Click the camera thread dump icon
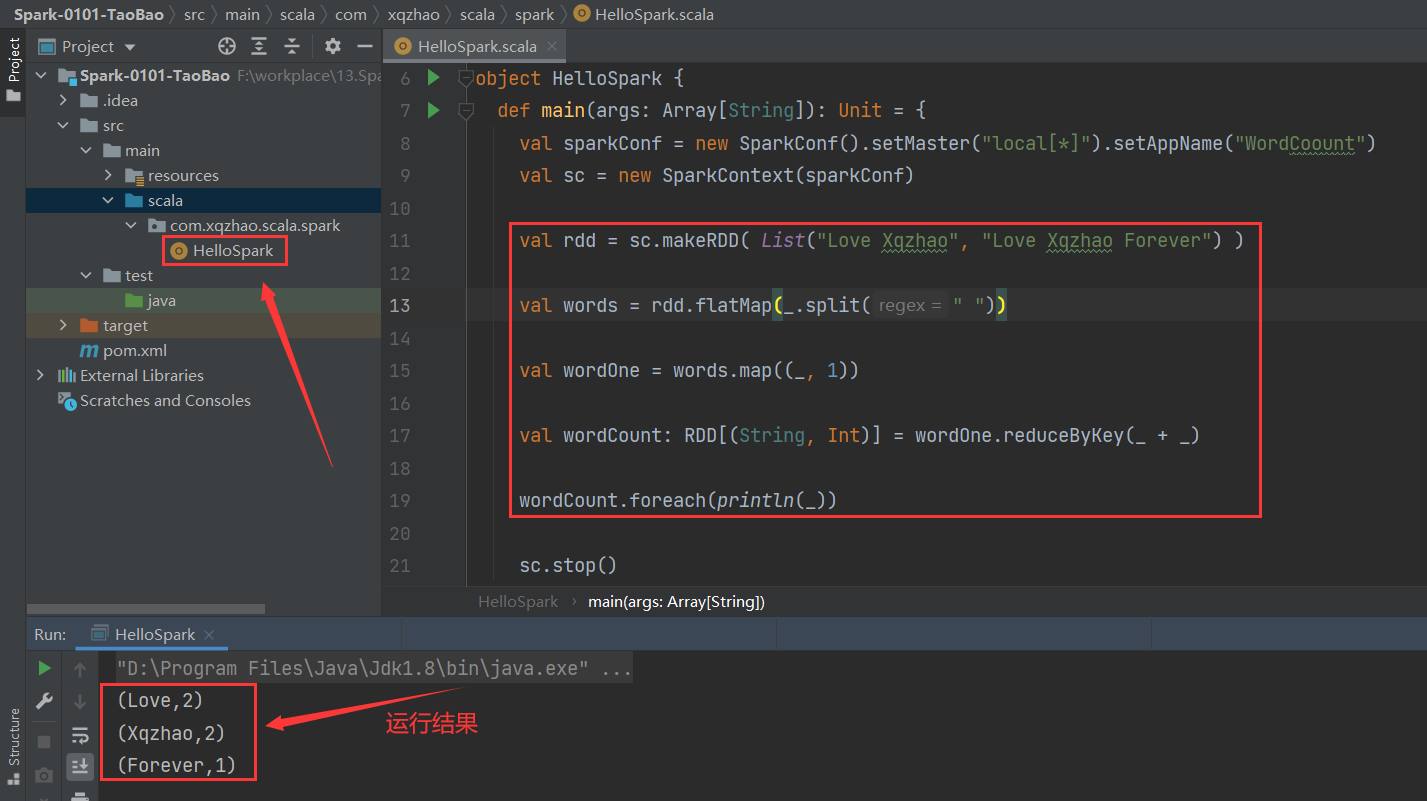 44,775
